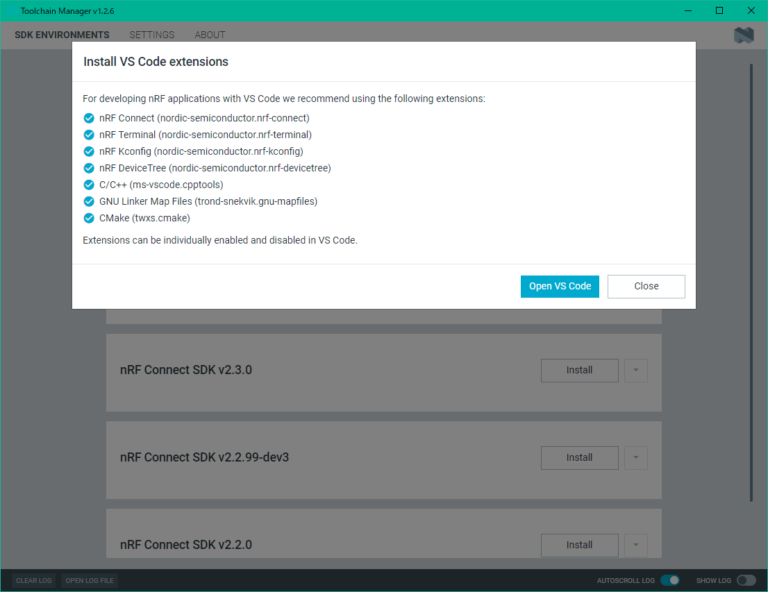Expand dropdown next to SDK v2.3.0 Install
Screen dimensions: 768x592
636,371
